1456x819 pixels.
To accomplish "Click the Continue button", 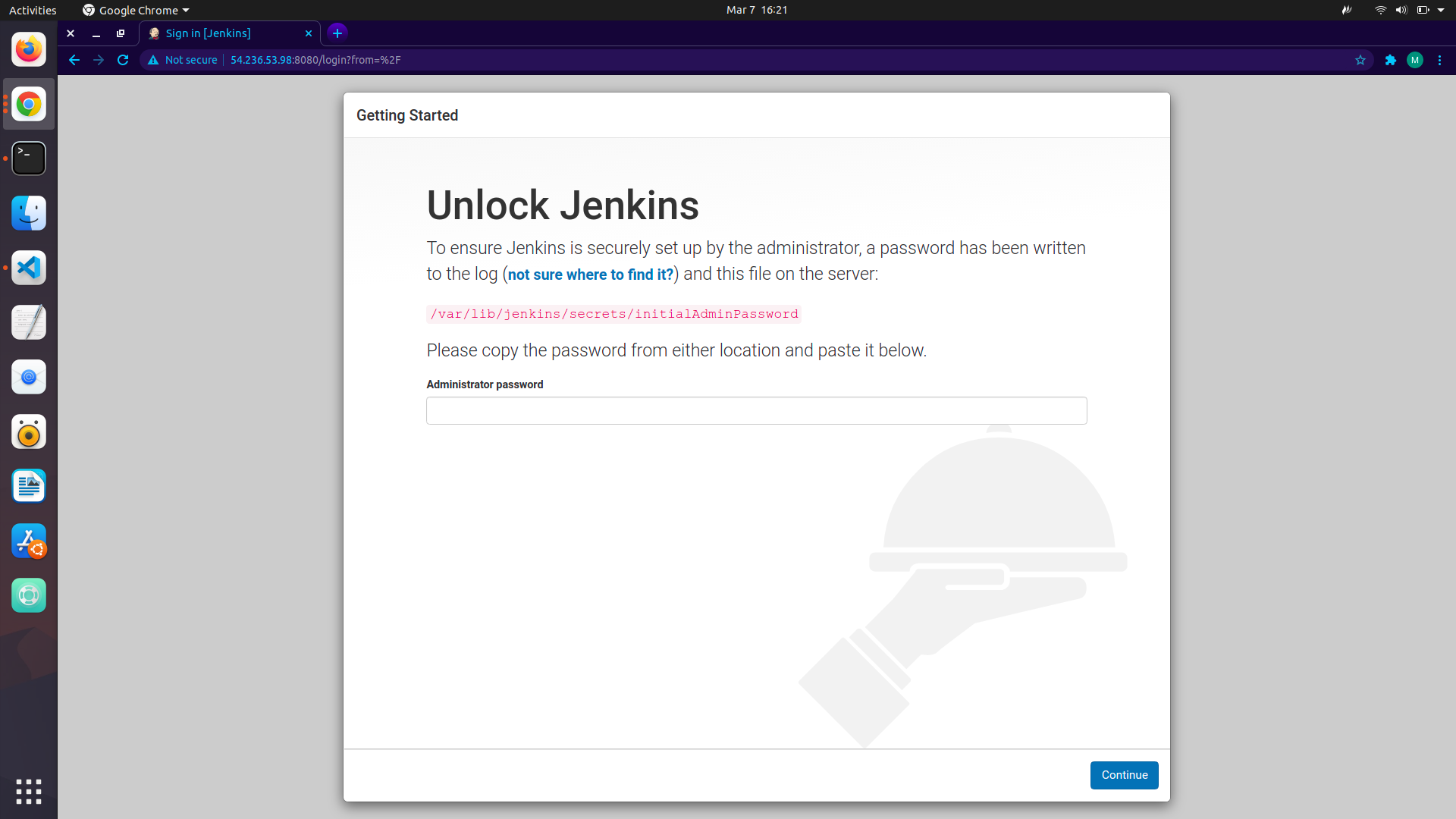I will [1124, 775].
